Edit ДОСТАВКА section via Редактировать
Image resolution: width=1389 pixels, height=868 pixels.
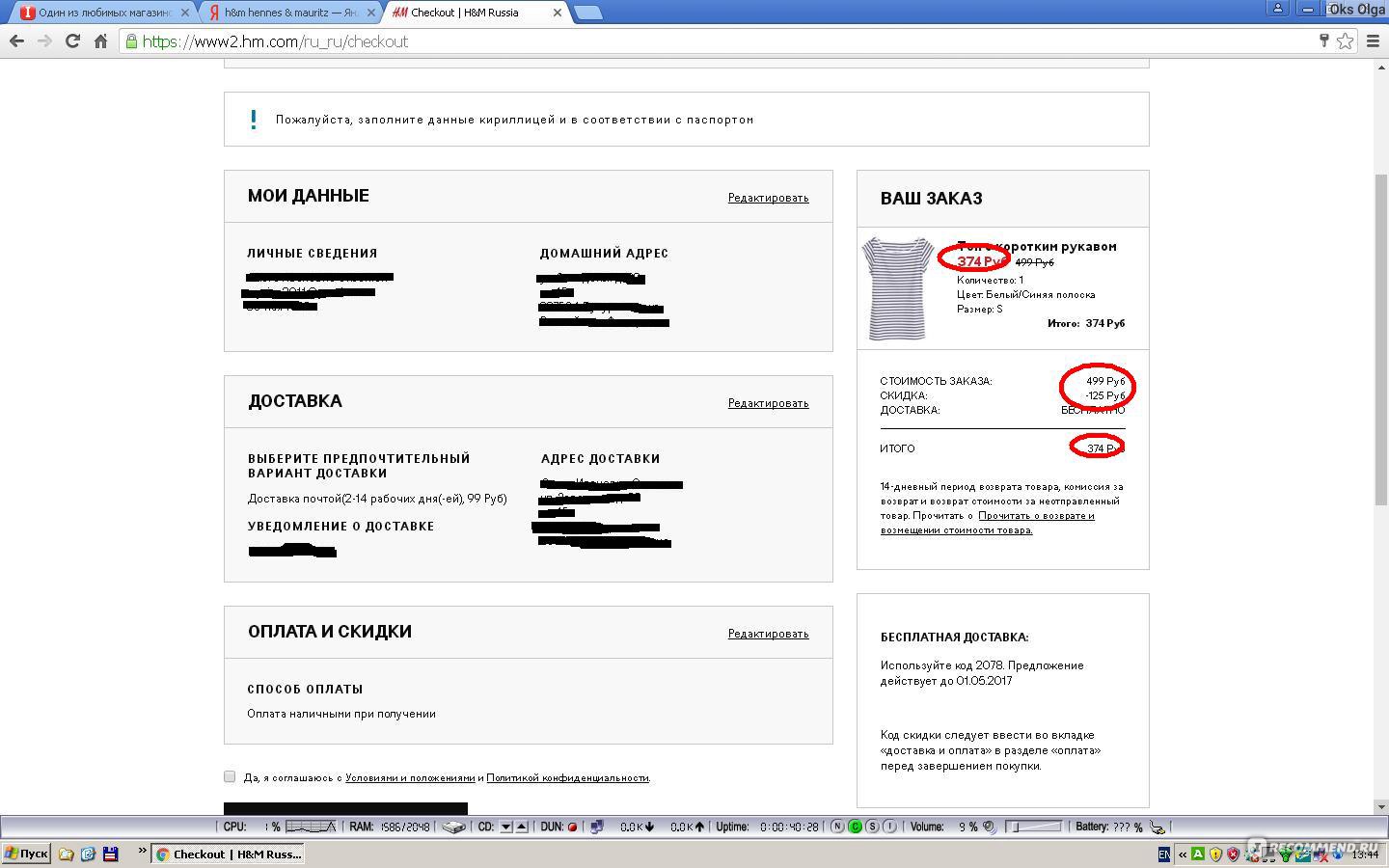(768, 403)
